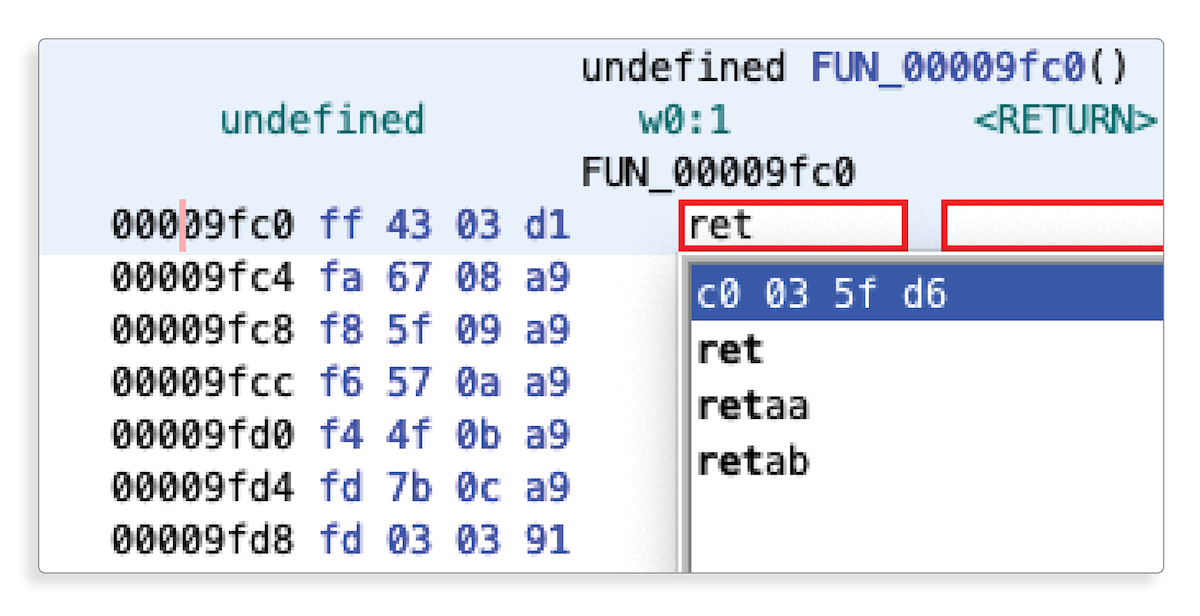Select the address 00009fc4 row

pos(202,277)
